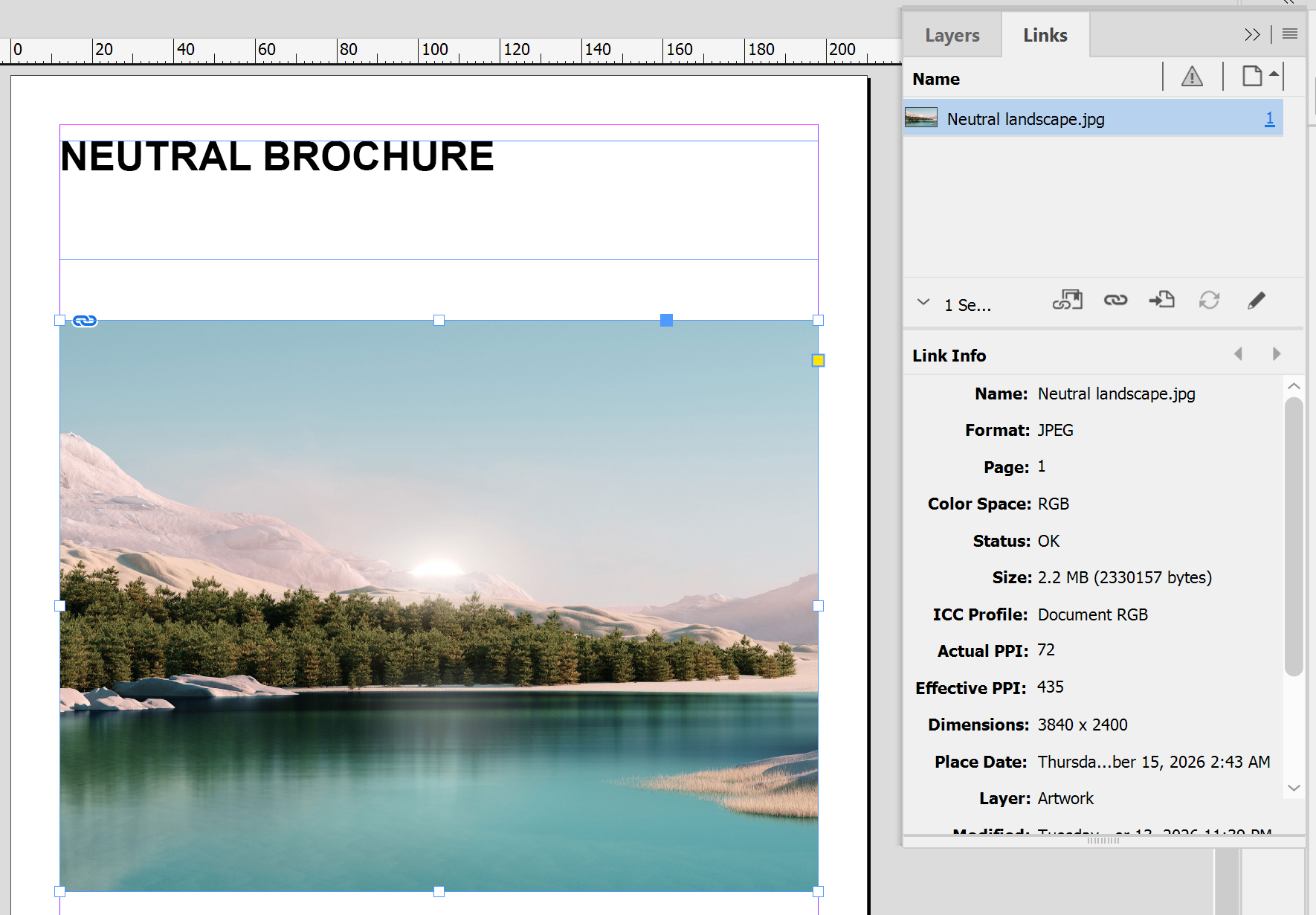
Task: Select the placed landscape image on the page
Action: click(x=439, y=606)
